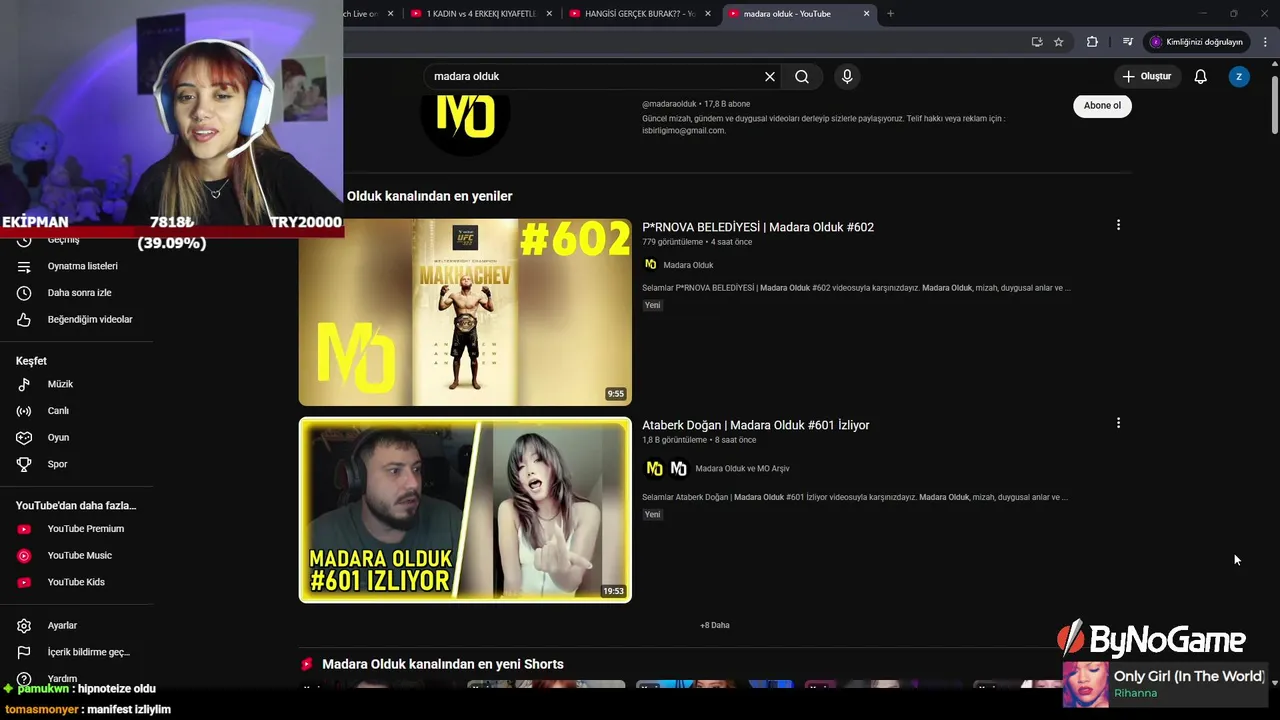The image size is (1280, 720).
Task: Click the Madara Olduk channel logo avatar
Action: [x=465, y=118]
